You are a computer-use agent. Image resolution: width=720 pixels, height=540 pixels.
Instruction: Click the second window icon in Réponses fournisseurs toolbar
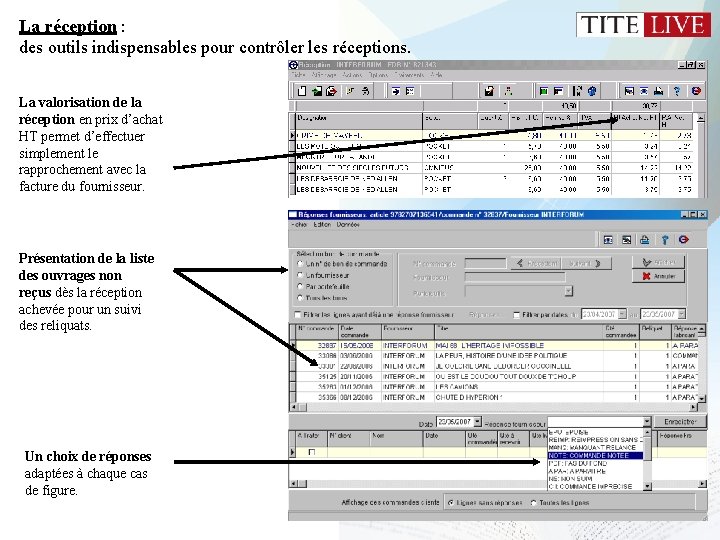point(626,240)
